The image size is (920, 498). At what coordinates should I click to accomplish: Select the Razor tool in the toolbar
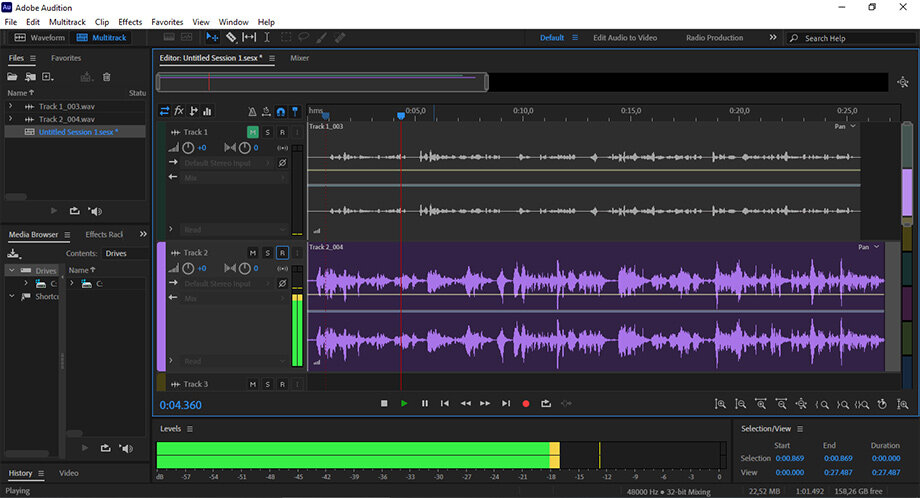click(230, 37)
